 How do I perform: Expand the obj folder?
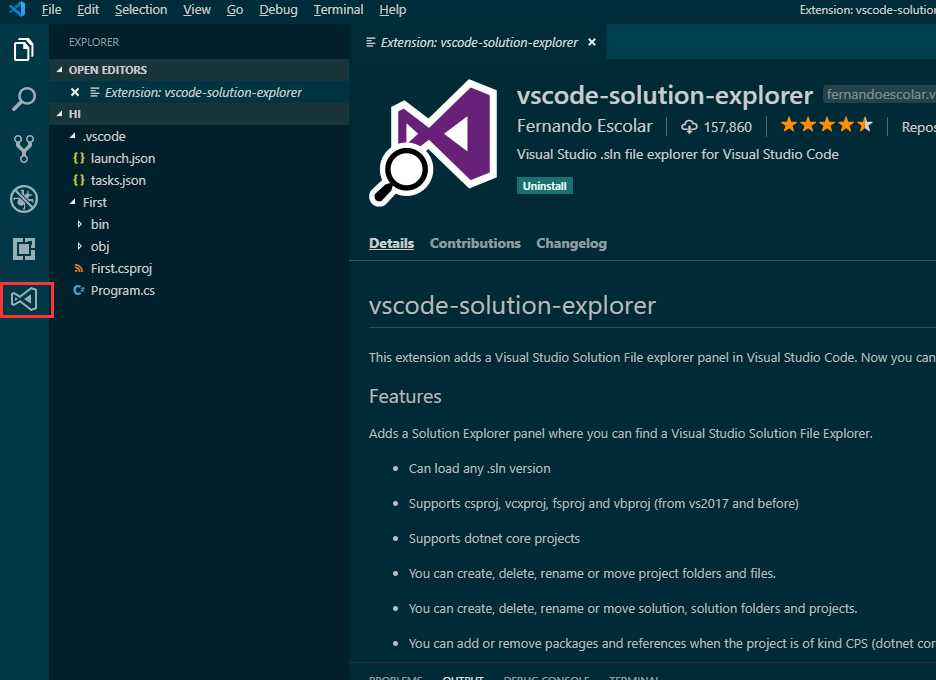point(79,246)
